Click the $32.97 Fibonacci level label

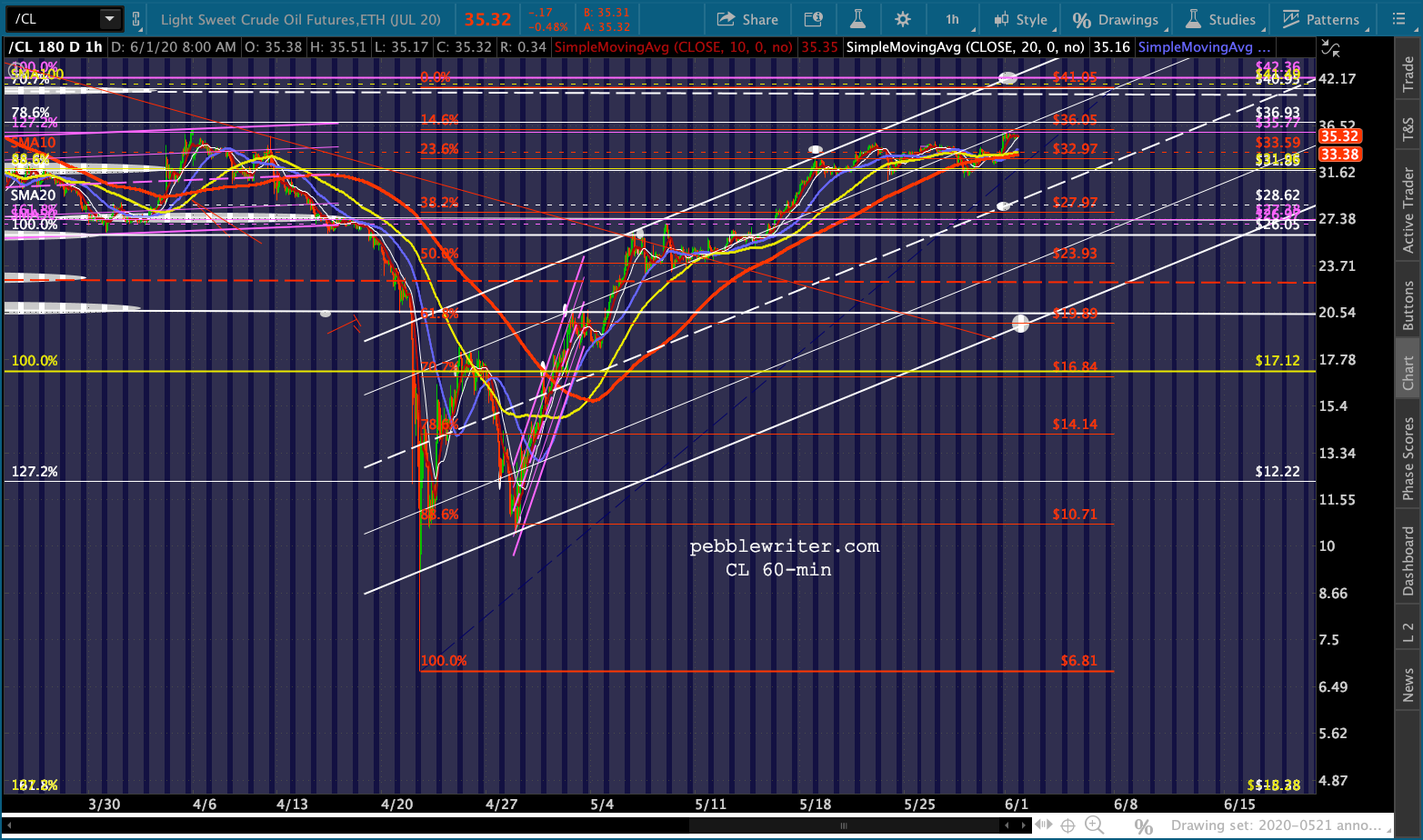click(1075, 149)
